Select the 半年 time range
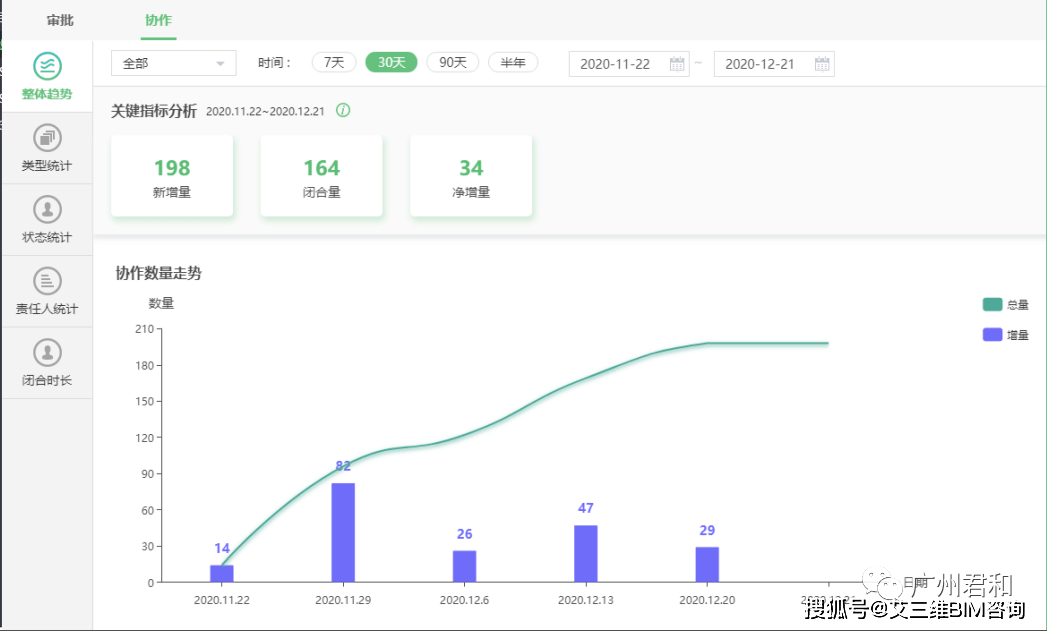Viewport: 1047px width, 631px height. point(513,62)
